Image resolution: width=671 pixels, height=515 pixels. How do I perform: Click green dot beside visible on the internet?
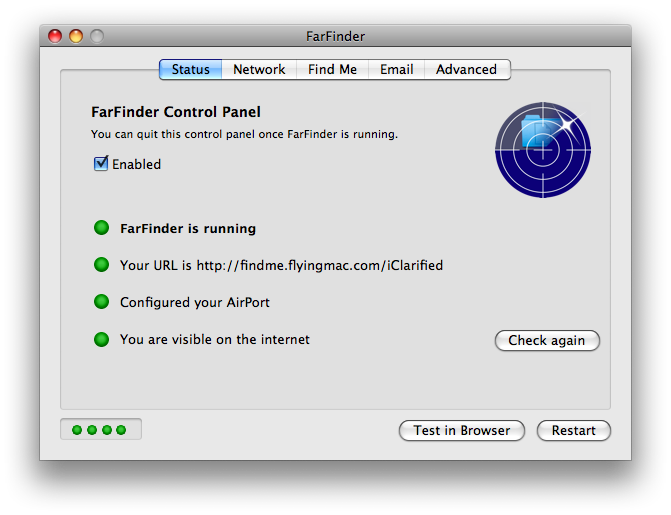pos(101,339)
